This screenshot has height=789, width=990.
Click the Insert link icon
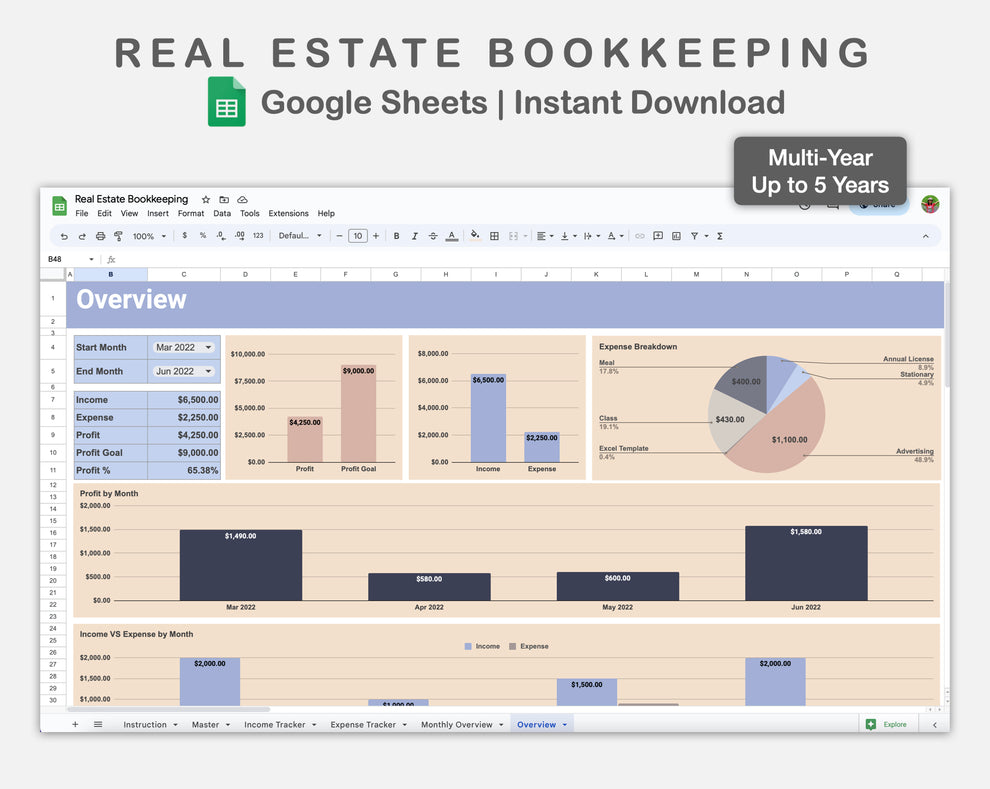point(640,236)
